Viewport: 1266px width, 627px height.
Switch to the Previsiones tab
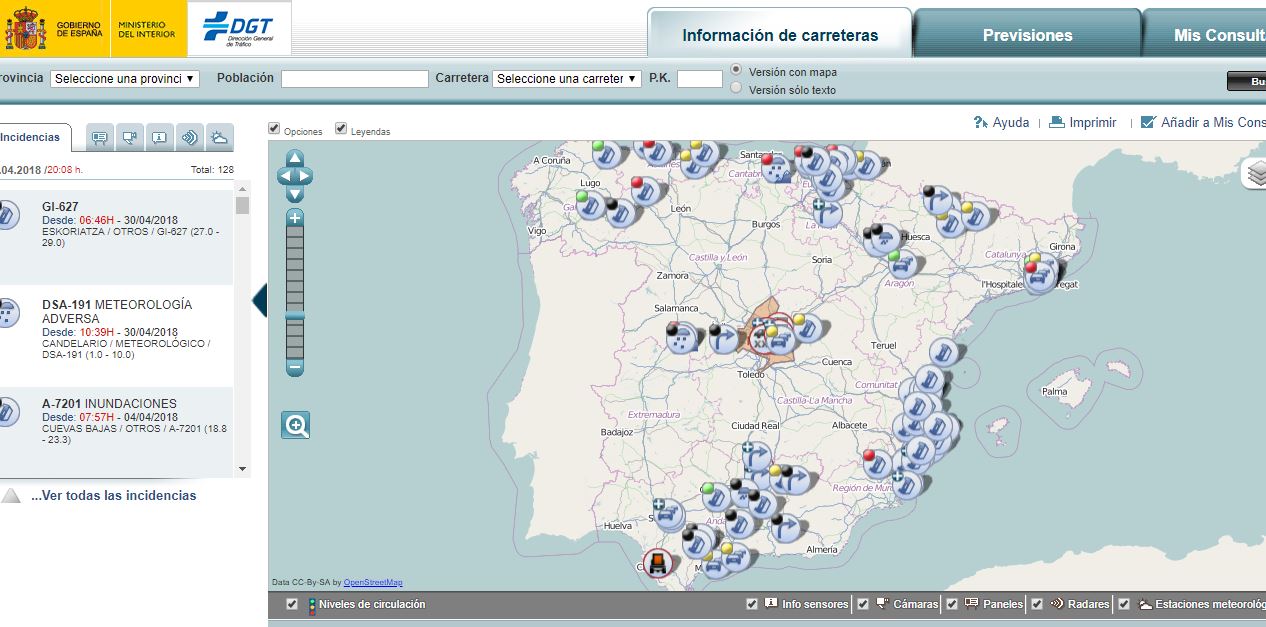pos(1027,34)
